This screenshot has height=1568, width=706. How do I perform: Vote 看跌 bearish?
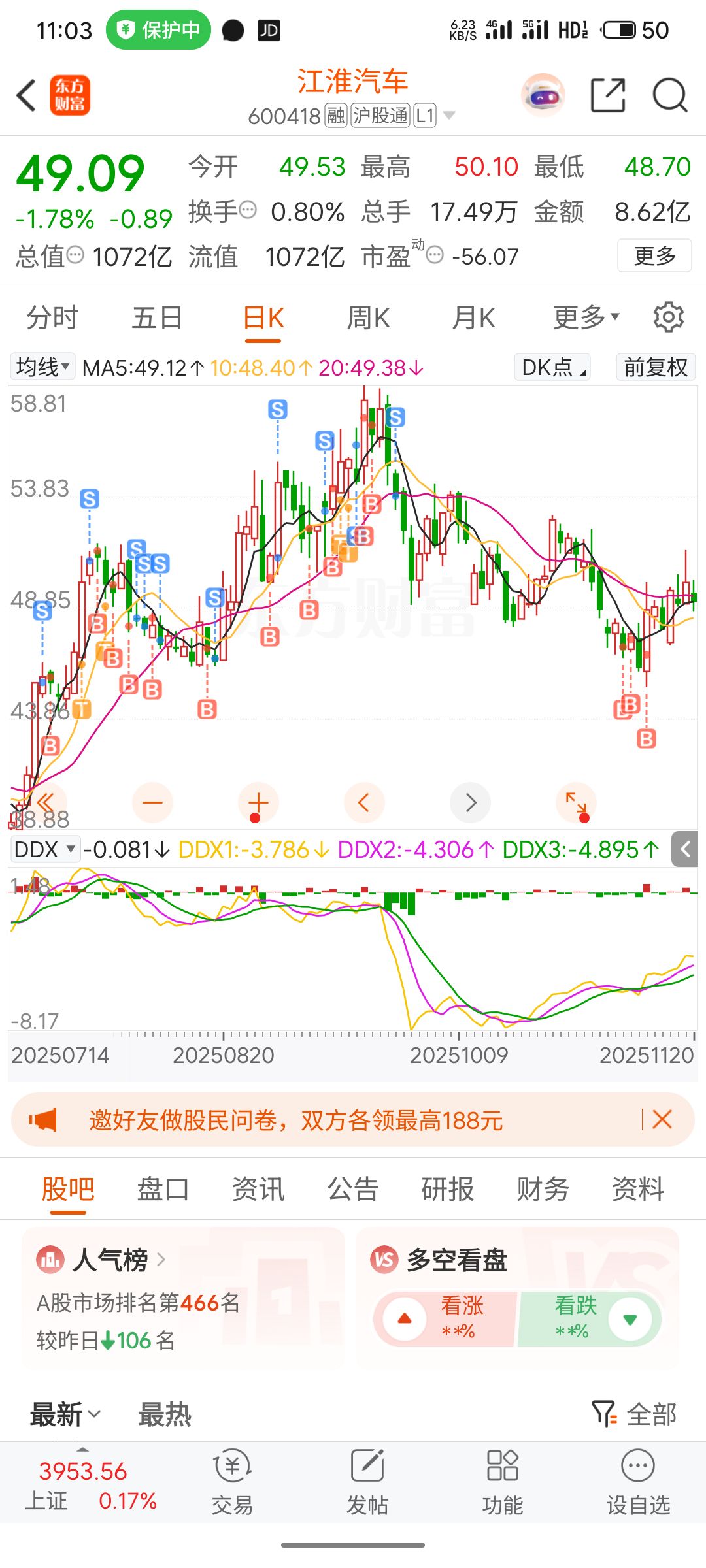coord(588,1318)
